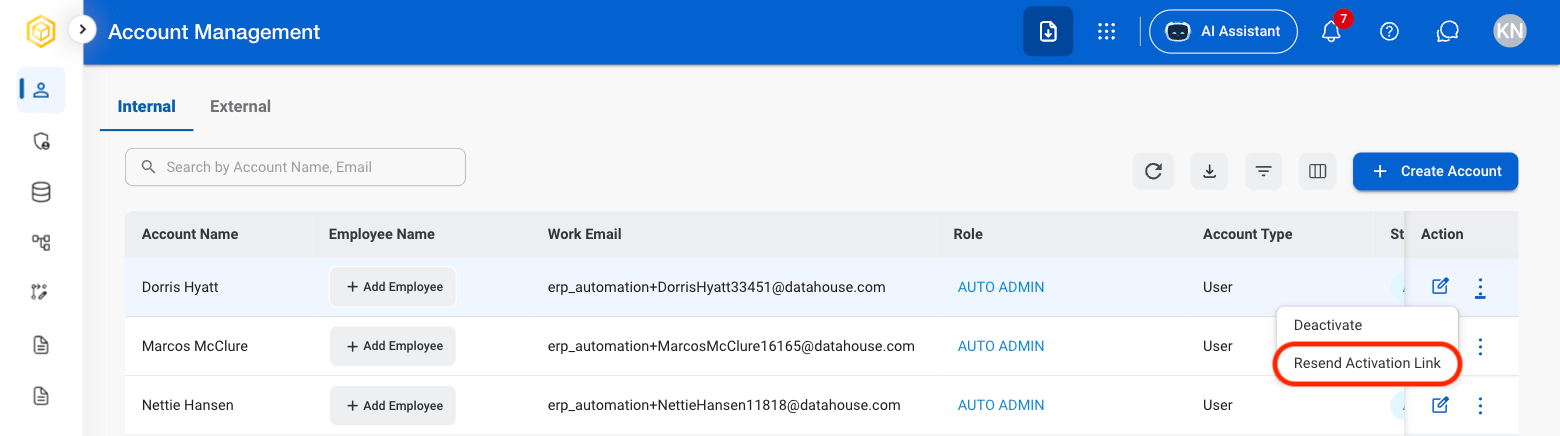Expand the sidebar with the arrow button
The image size is (1560, 436).
pos(83,30)
